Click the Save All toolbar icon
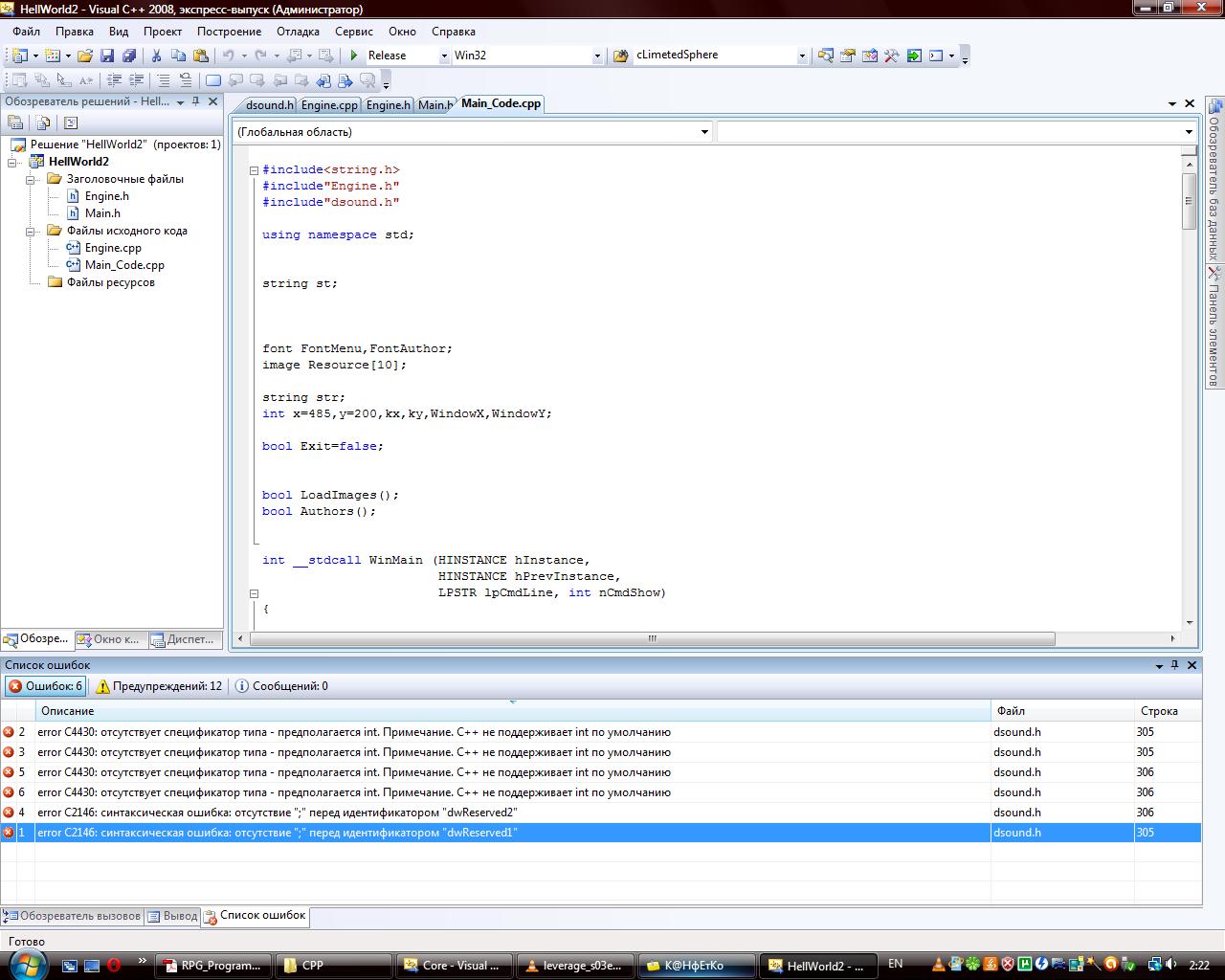The width and height of the screenshot is (1225, 980). pyautogui.click(x=128, y=56)
